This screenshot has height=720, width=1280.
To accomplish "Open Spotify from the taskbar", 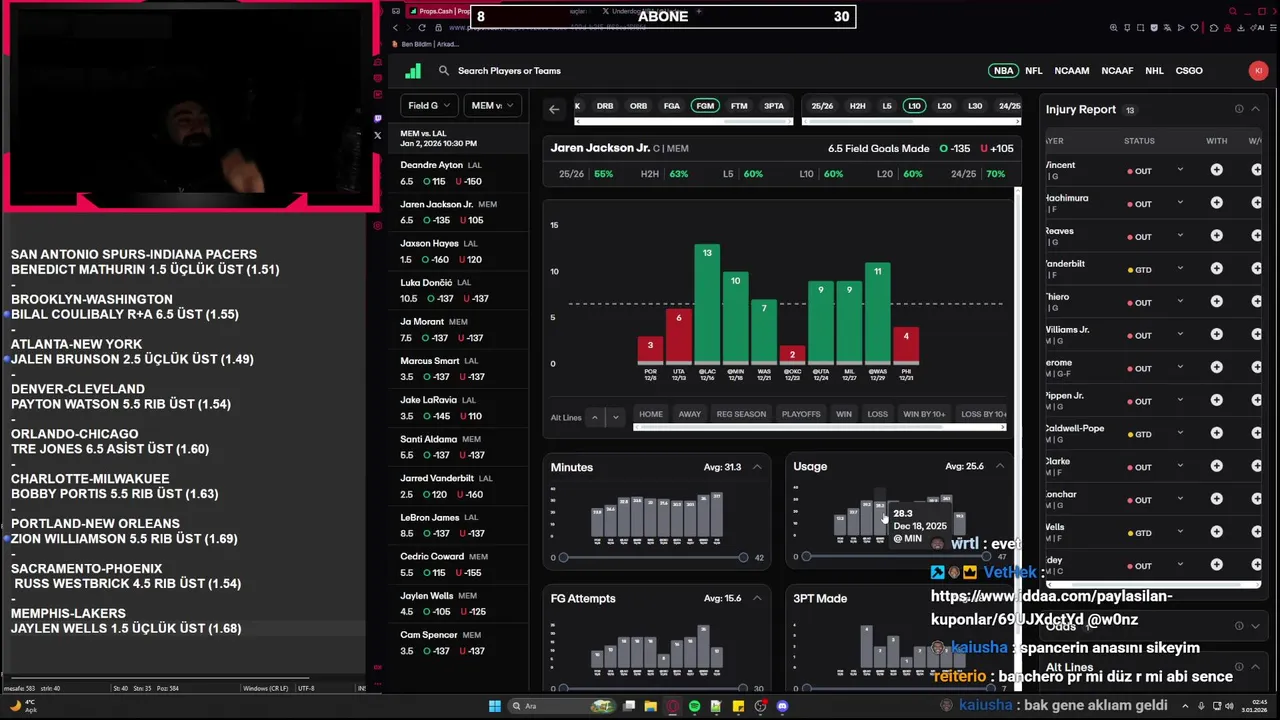I will 694,706.
